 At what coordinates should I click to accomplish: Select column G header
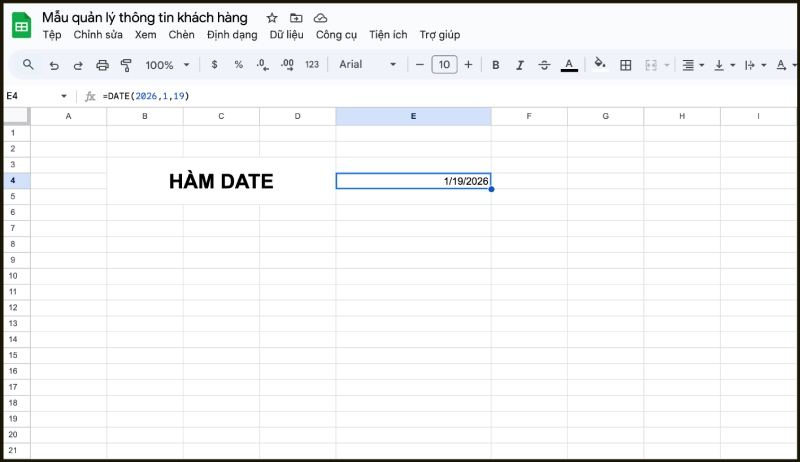tap(606, 116)
